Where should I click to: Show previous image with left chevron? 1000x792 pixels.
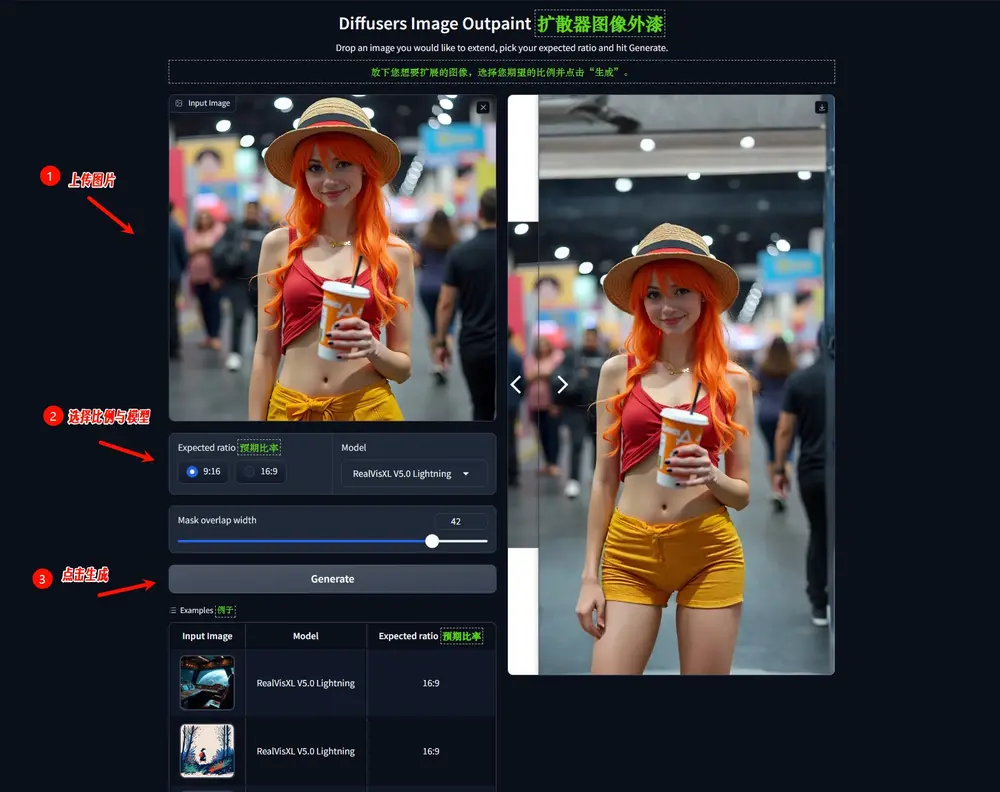[516, 385]
